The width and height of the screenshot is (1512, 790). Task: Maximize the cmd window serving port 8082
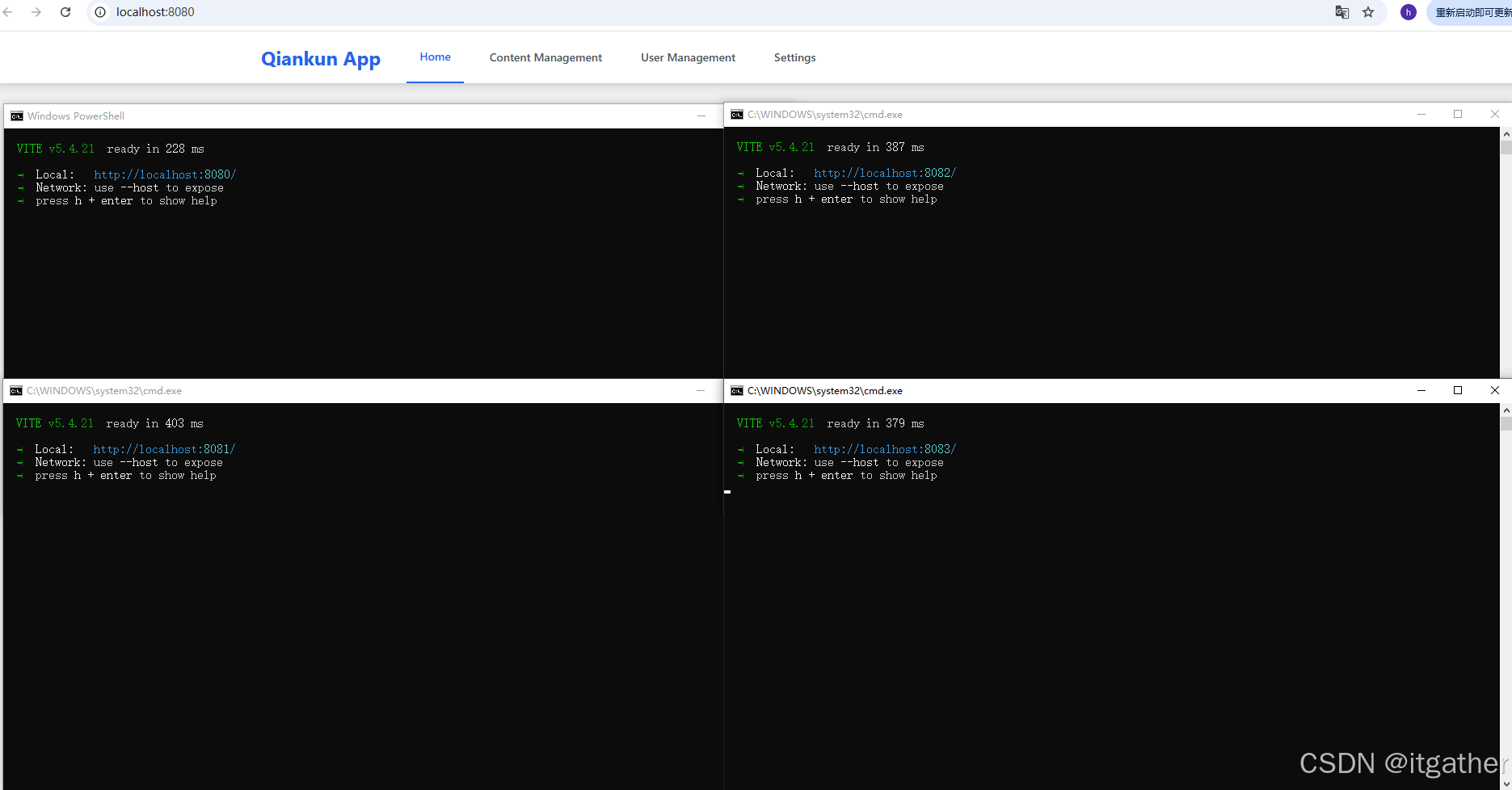(x=1458, y=115)
